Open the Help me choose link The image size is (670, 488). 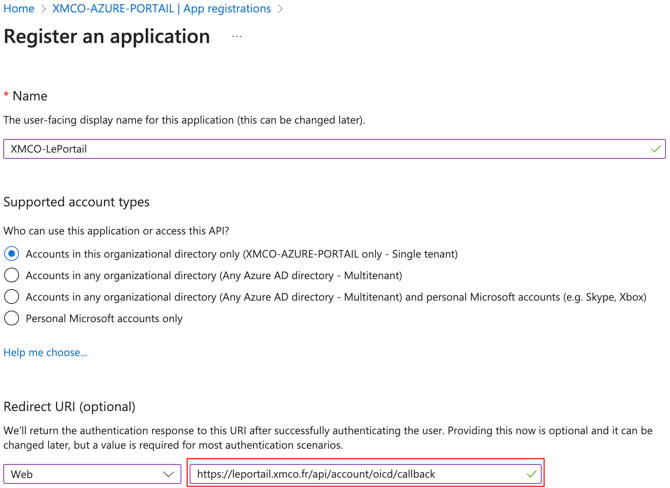tap(45, 352)
